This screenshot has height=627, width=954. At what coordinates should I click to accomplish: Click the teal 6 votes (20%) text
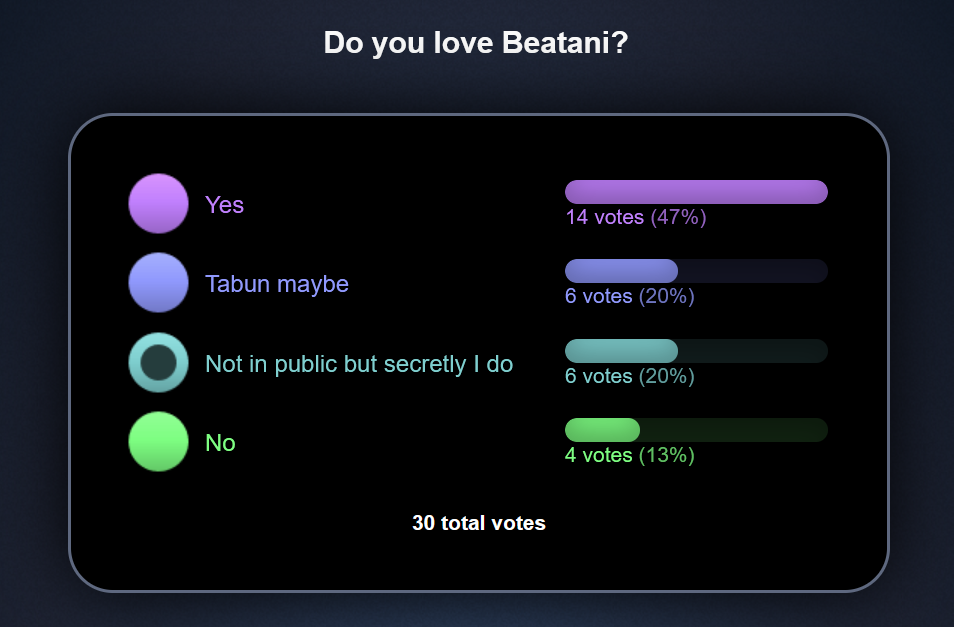pyautogui.click(x=629, y=376)
